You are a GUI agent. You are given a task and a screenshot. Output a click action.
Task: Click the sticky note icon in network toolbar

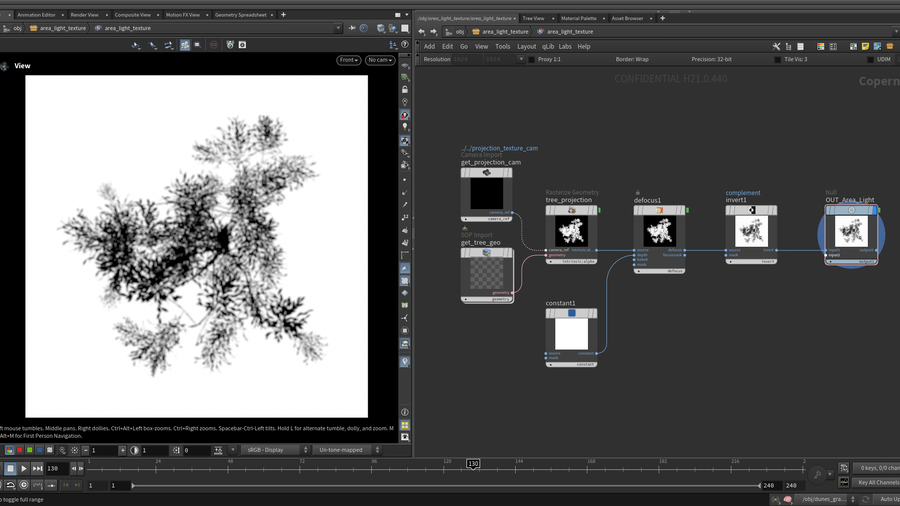[x=865, y=46]
